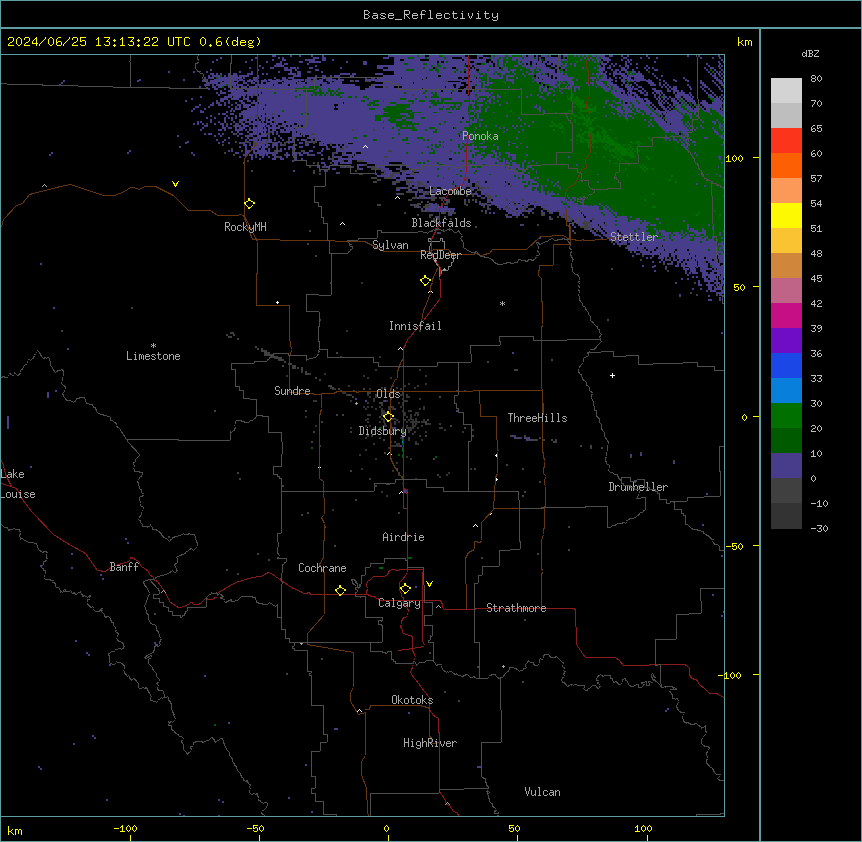Viewport: 862px width, 842px height.
Task: Click the Strathmore town label
Action: click(516, 608)
